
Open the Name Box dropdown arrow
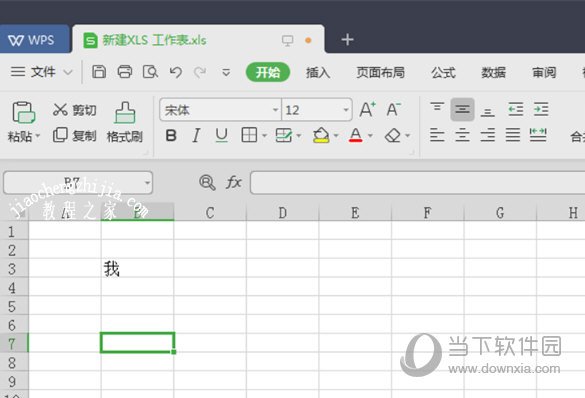(x=147, y=183)
